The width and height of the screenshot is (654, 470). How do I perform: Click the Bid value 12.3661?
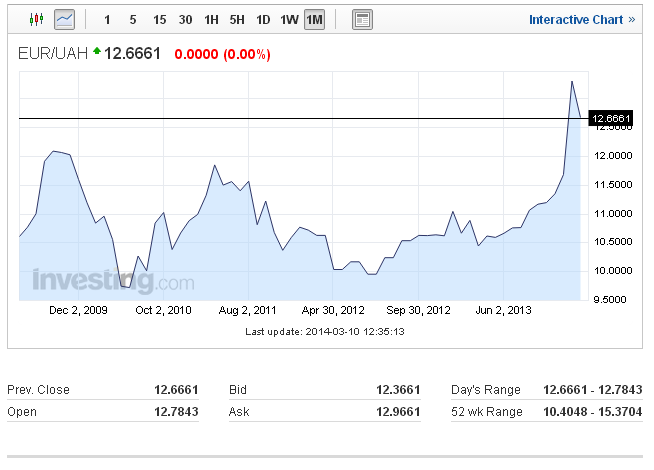pos(398,390)
